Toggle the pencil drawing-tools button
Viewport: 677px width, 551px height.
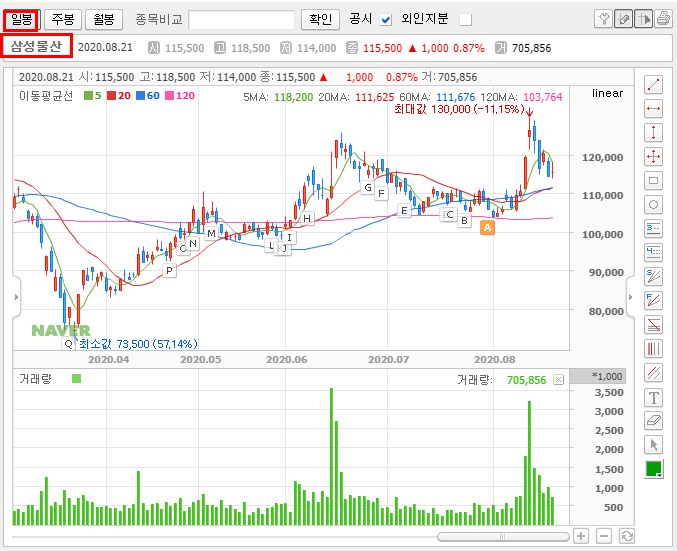pyautogui.click(x=623, y=19)
